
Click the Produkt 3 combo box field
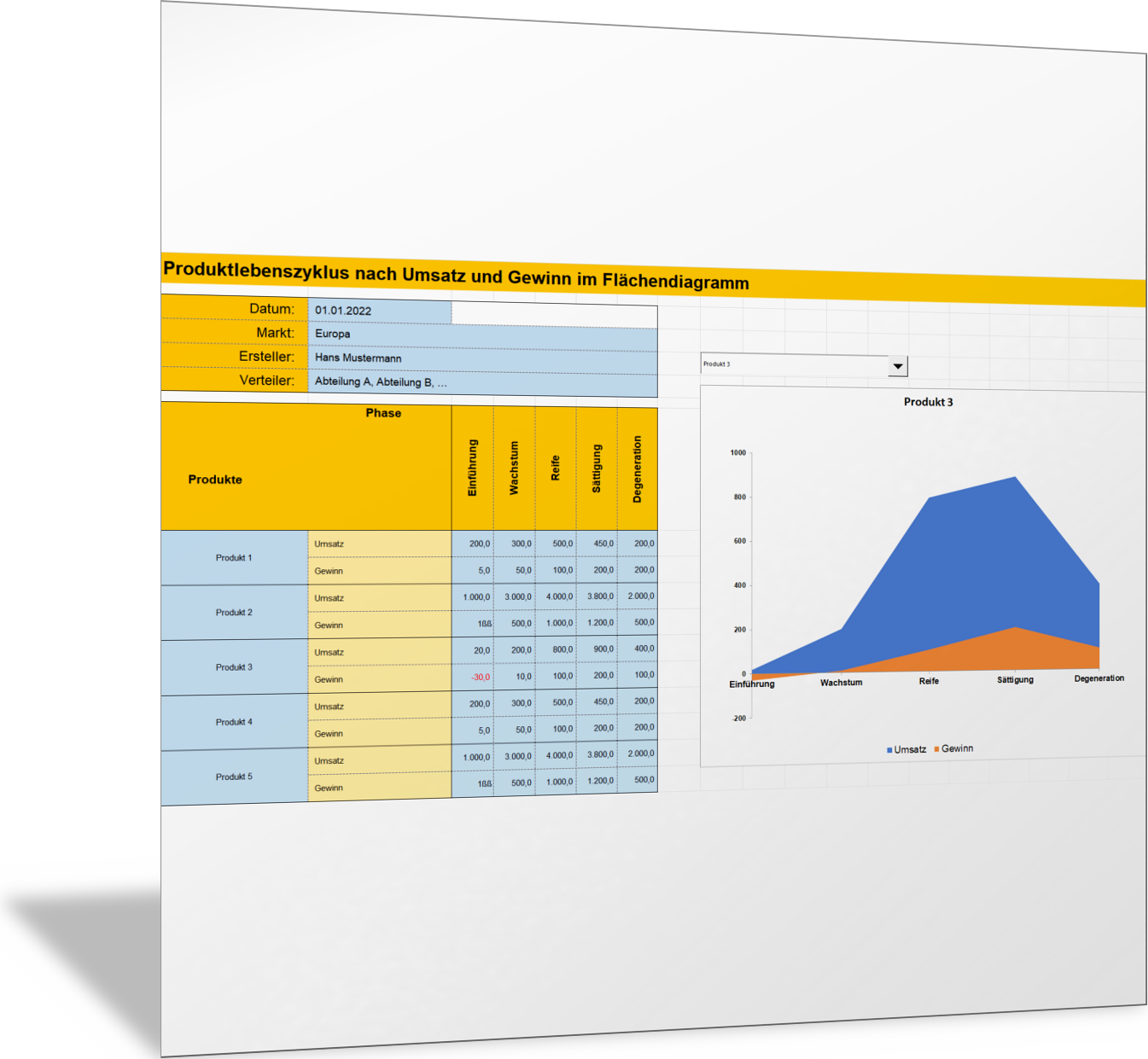tap(794, 364)
